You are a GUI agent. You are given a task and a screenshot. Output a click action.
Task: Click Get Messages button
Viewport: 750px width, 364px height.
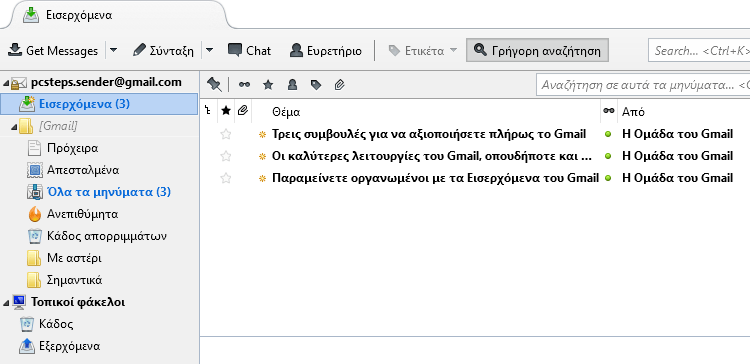click(53, 51)
